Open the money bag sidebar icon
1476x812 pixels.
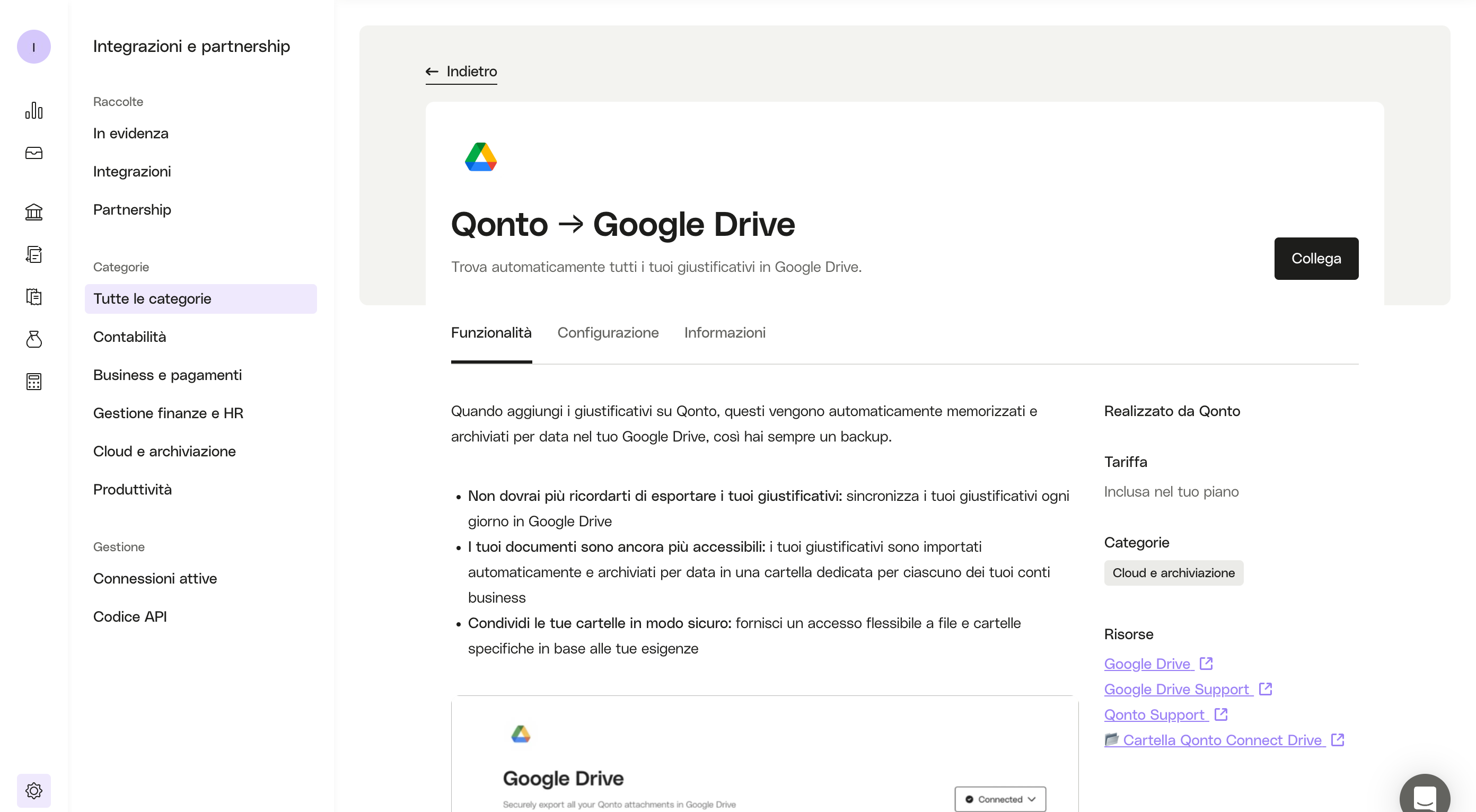34,339
